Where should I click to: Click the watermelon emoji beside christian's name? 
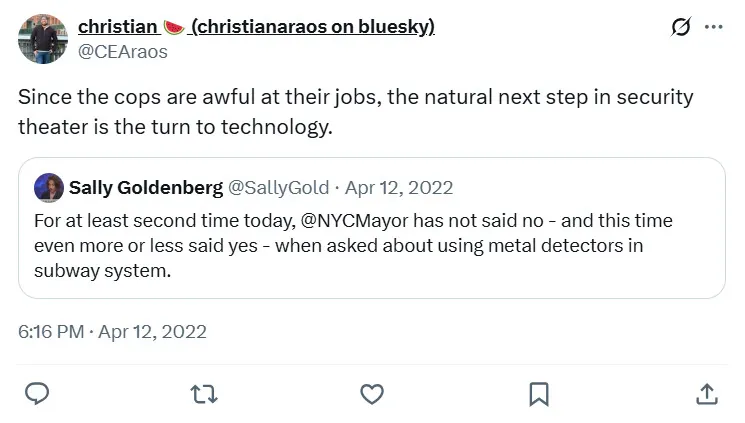coord(175,27)
